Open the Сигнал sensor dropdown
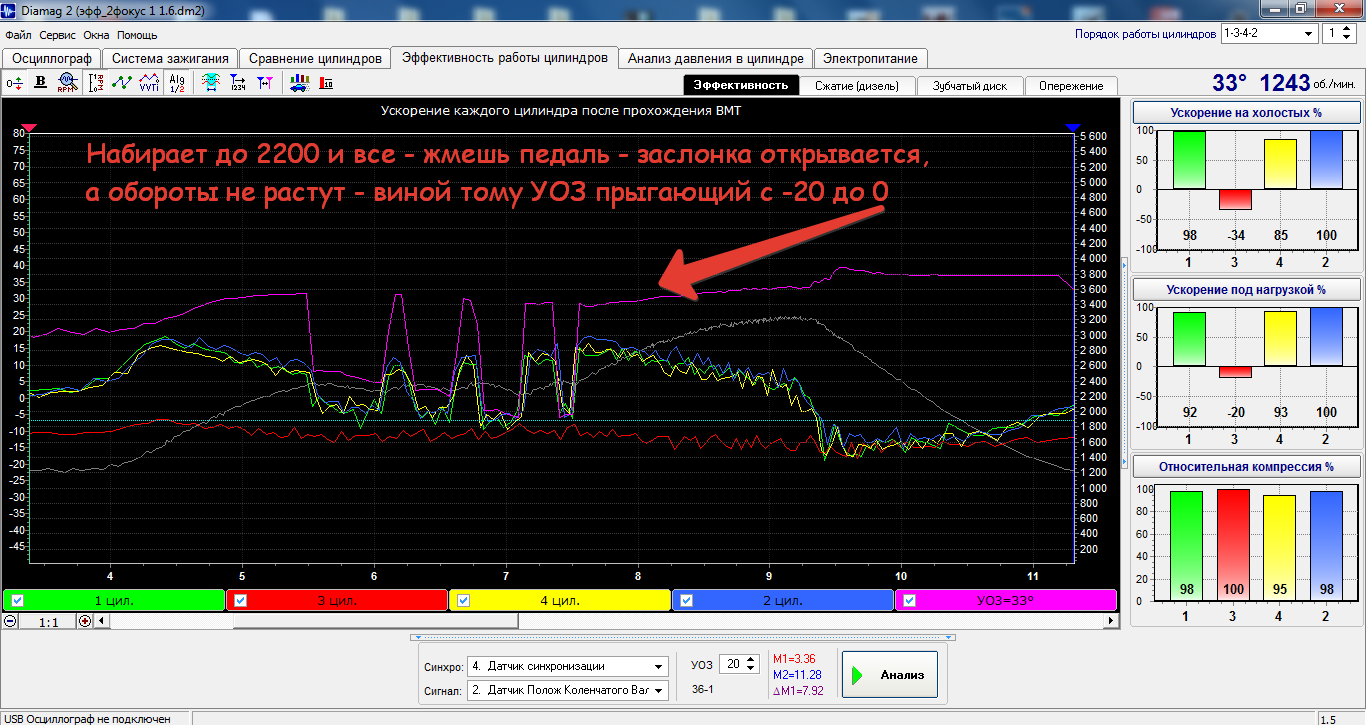 point(568,690)
